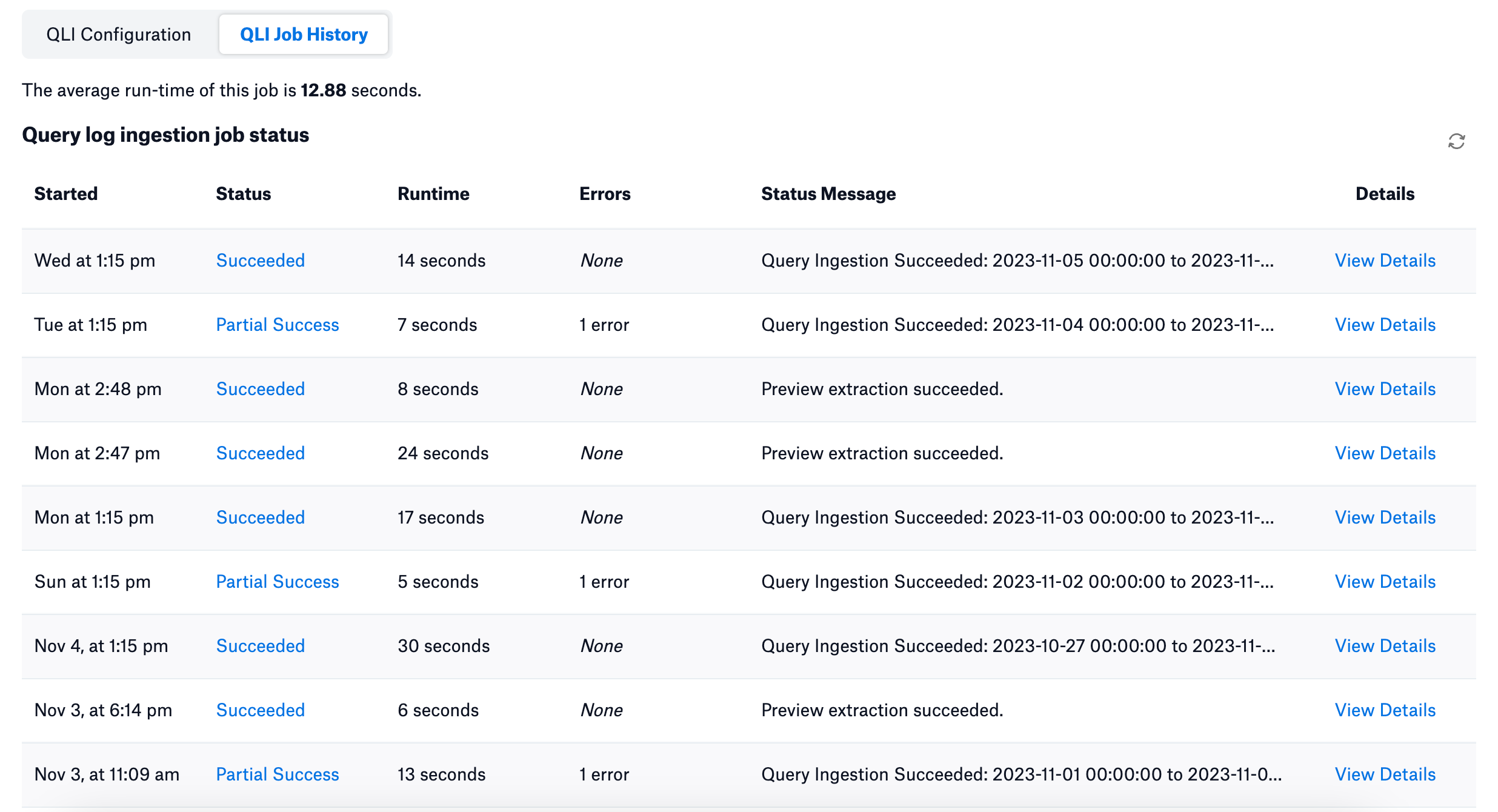1498x812 pixels.
Task: Click Succeeded status for Wed at 1:15 pm
Action: click(261, 261)
